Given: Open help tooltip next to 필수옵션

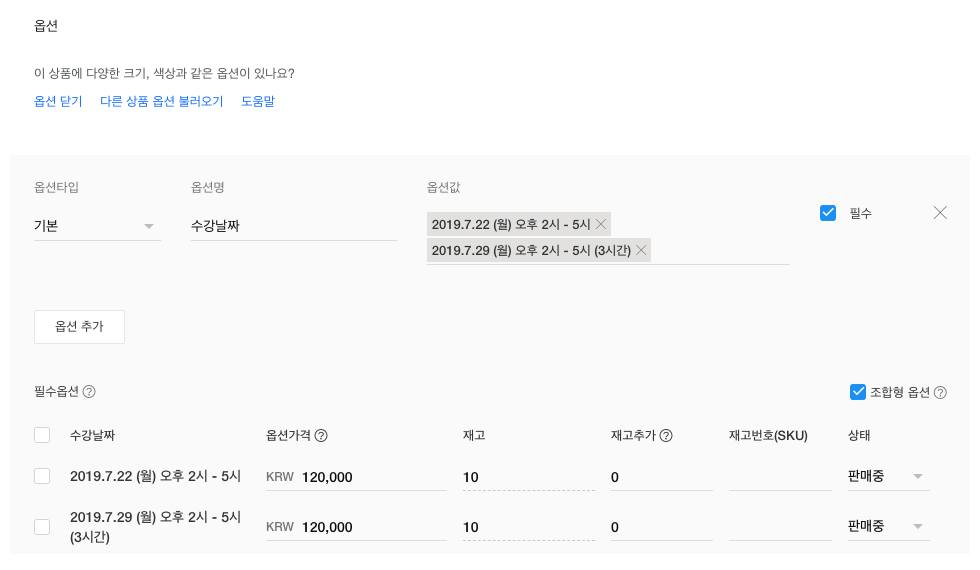Looking at the screenshot, I should [x=89, y=392].
